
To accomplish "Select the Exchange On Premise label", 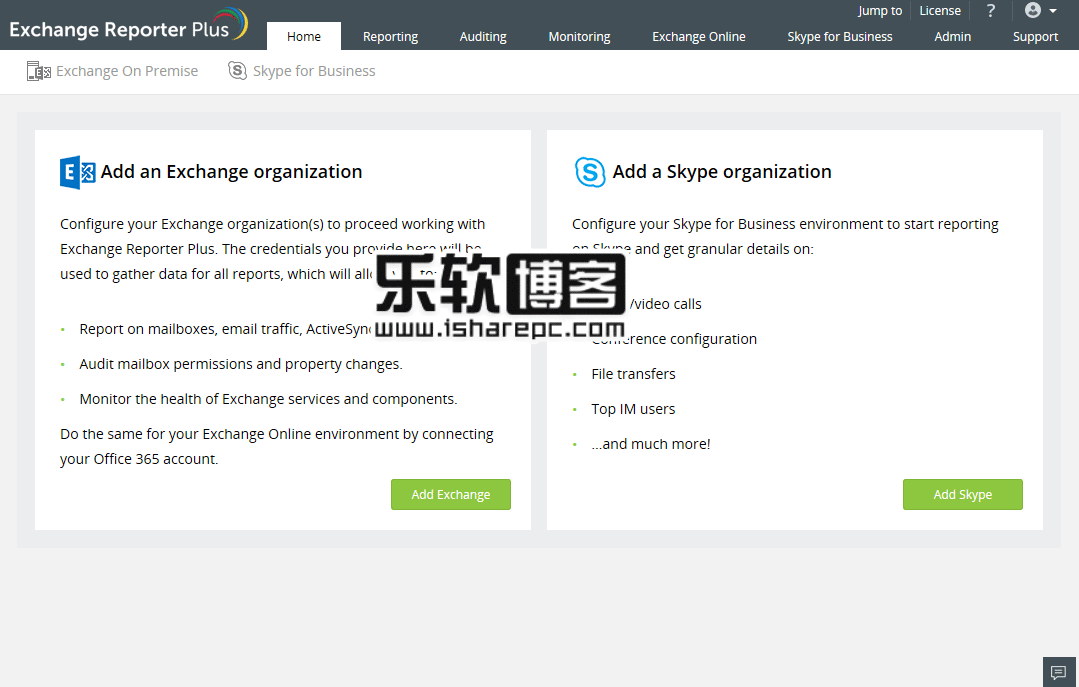I will click(127, 71).
